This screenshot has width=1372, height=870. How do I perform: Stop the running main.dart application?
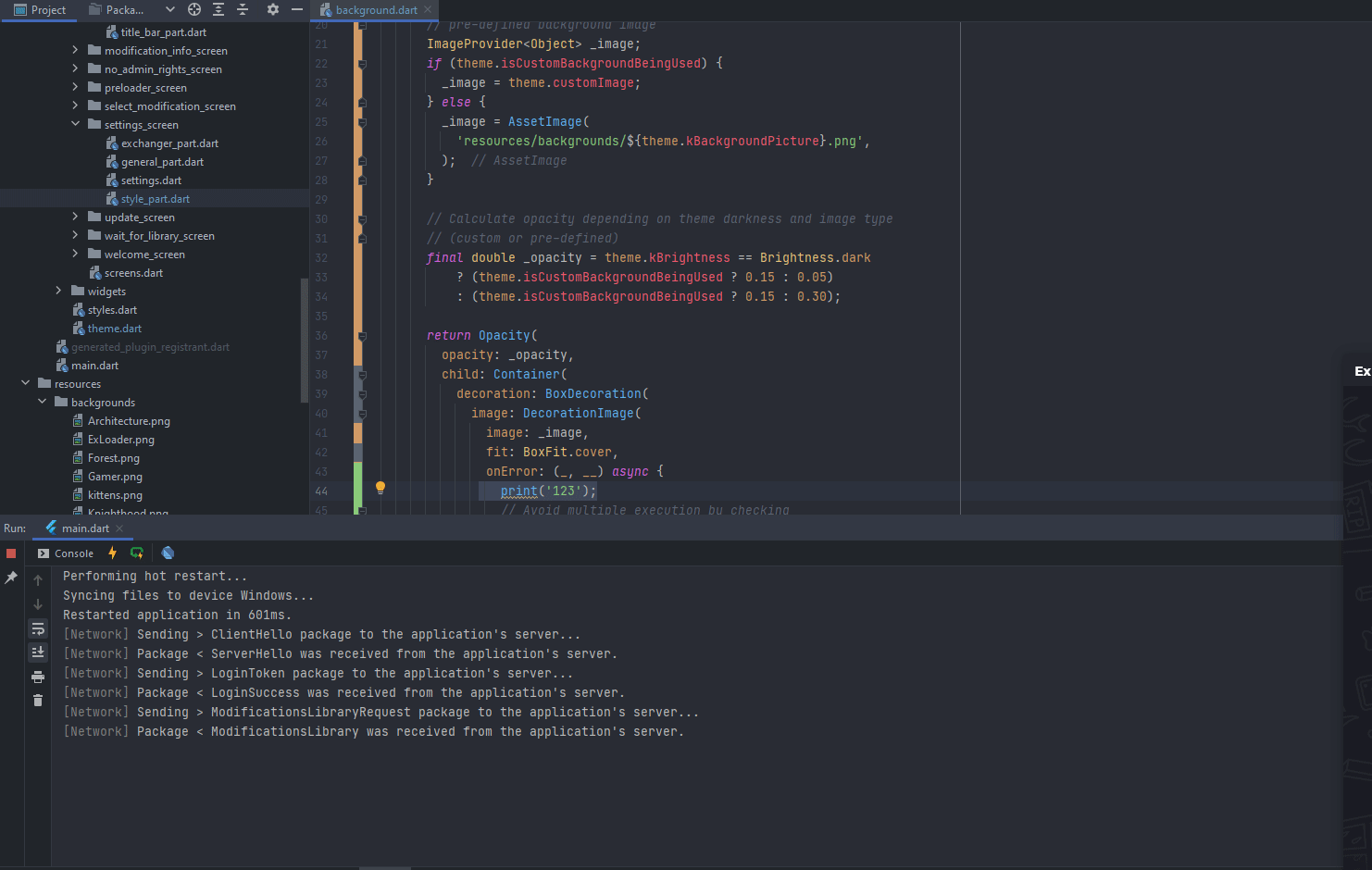11,553
